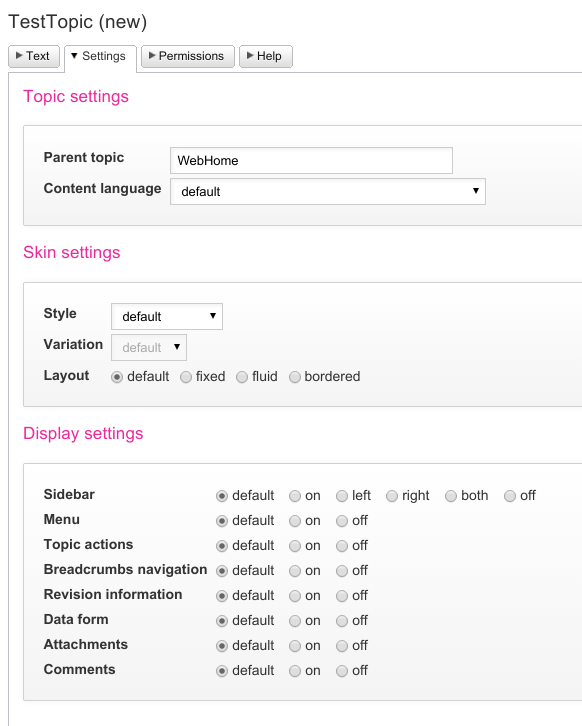Viewport: 582px width, 726px height.
Task: Choose the bordered Layout radio button
Action: point(294,377)
